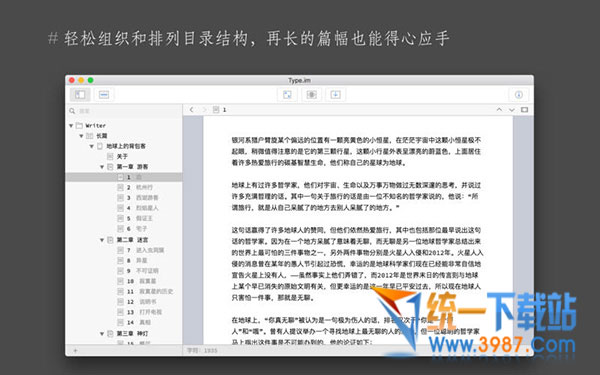Collapse the 长篇 group triangle

pos(82,136)
